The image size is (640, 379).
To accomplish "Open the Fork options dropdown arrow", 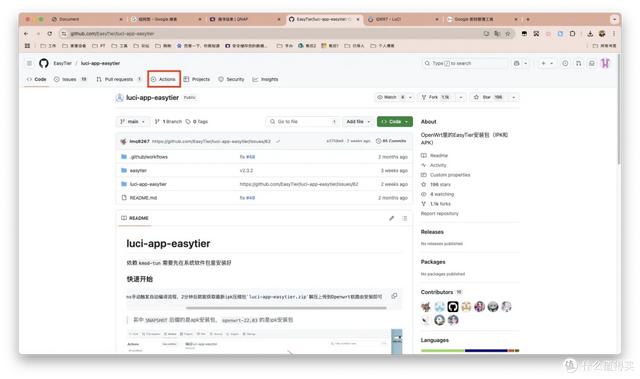I will [461, 97].
